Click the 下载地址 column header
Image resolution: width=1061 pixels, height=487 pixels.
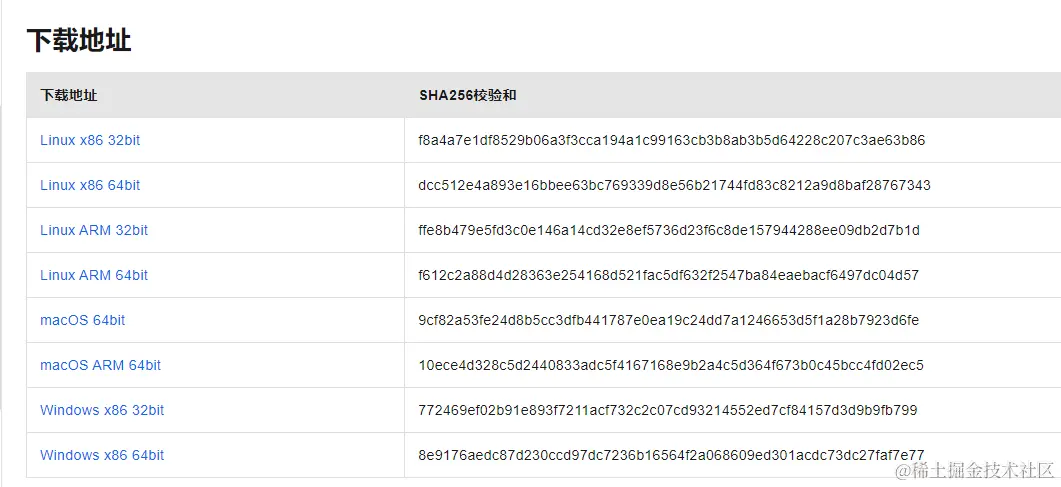(69, 95)
